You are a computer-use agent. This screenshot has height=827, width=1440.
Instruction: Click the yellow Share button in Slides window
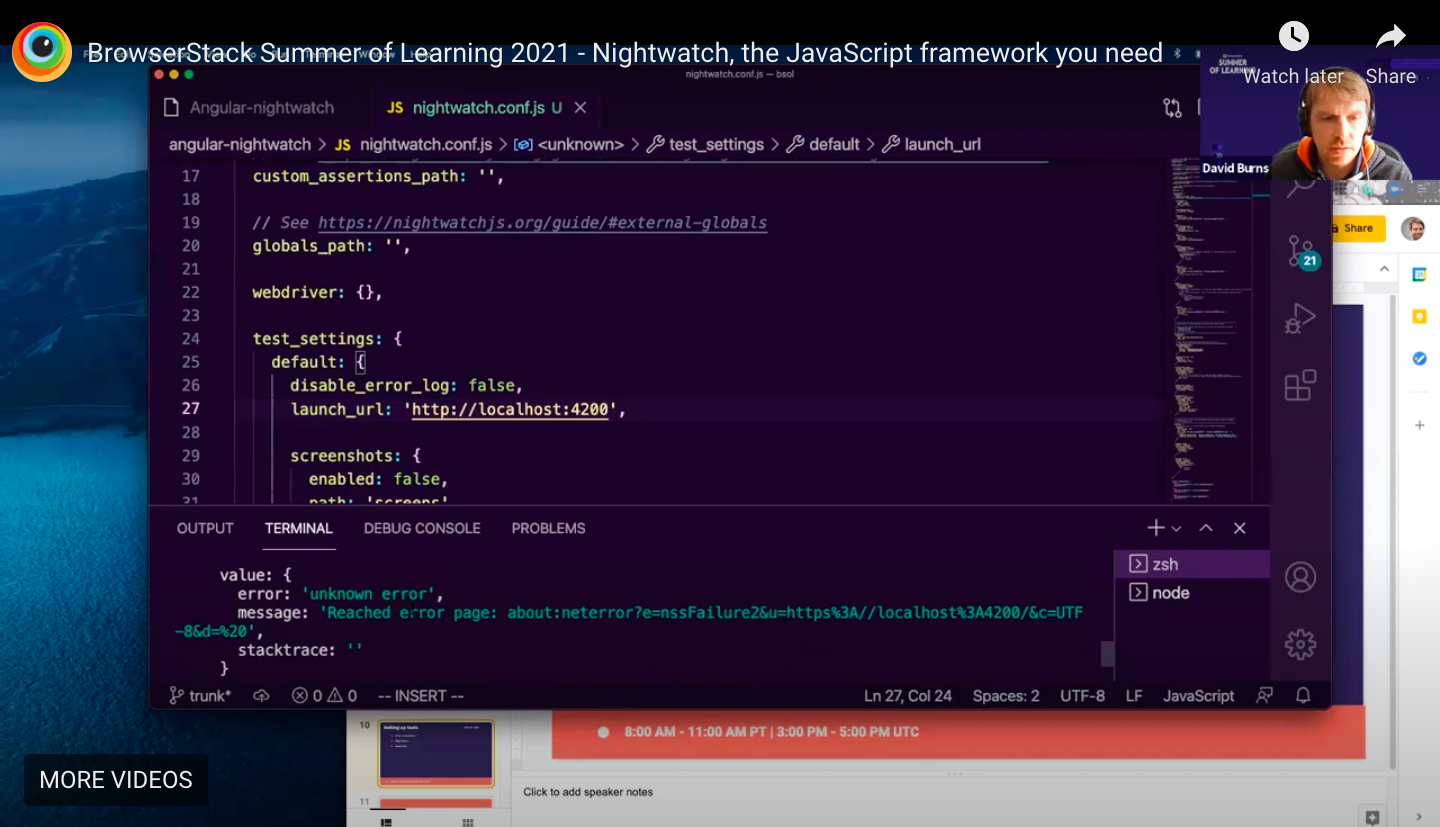coord(1357,228)
